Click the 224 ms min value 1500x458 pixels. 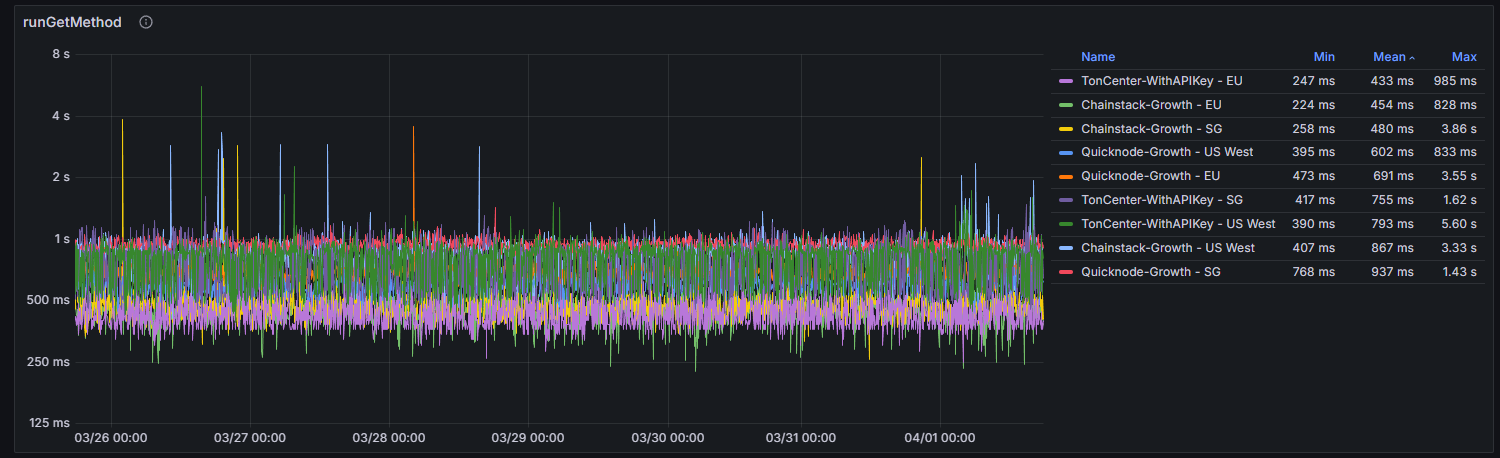point(1313,105)
